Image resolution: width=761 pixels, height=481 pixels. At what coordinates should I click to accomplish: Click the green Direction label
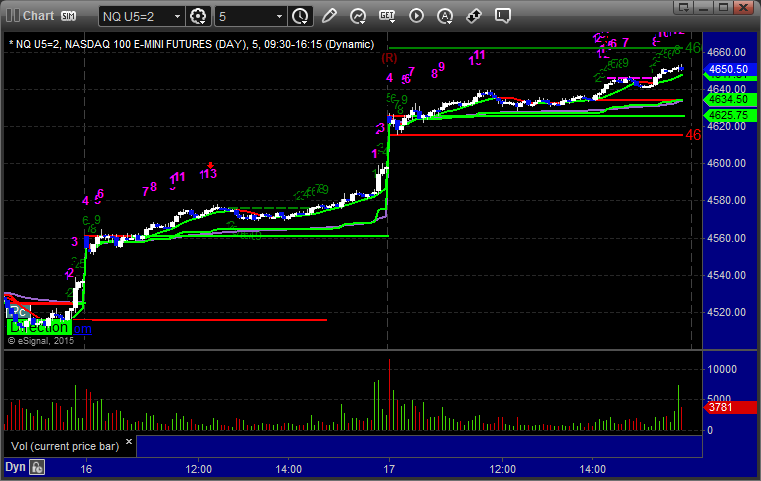(39, 327)
